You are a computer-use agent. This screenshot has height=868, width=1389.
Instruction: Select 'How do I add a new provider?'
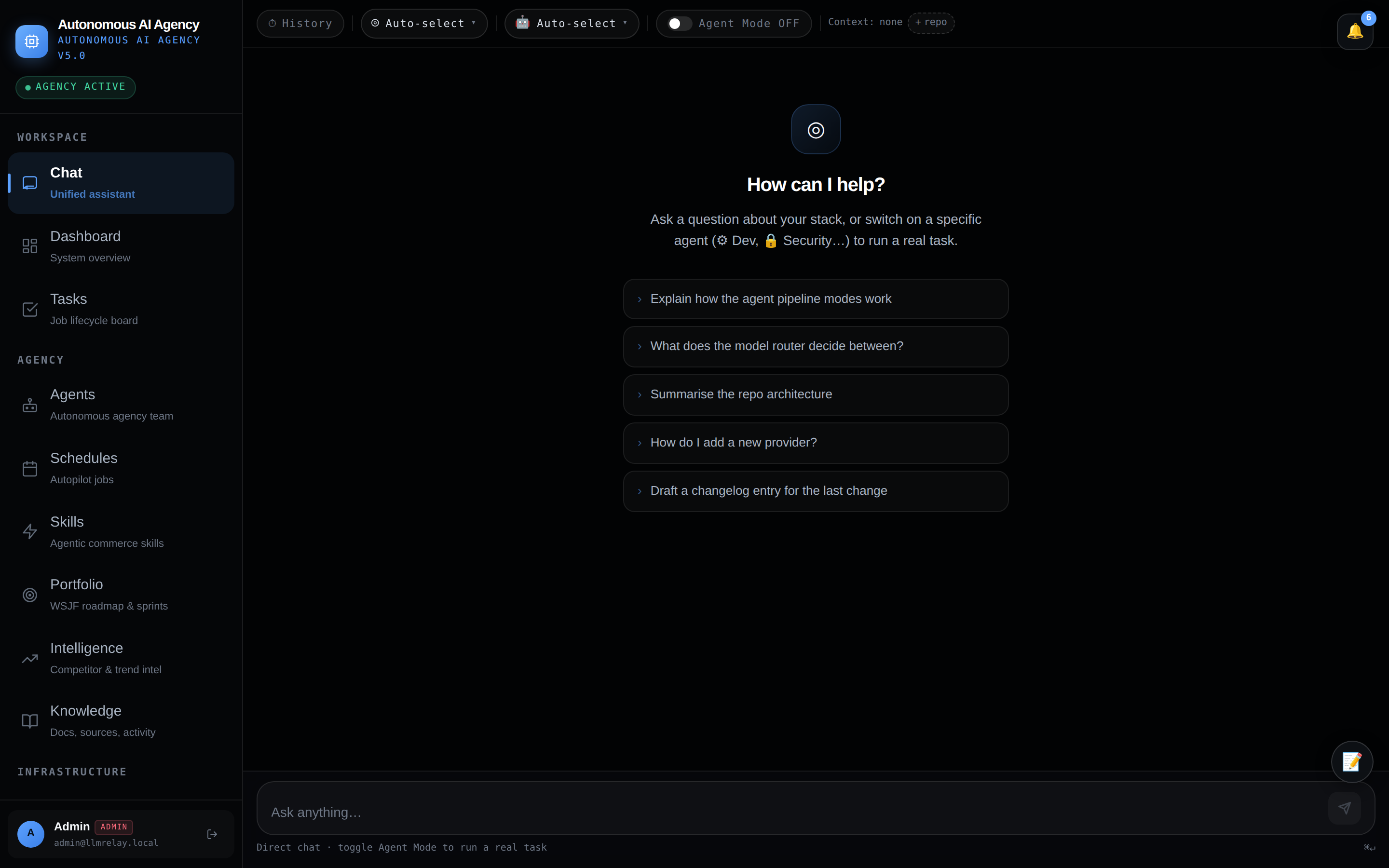coord(816,443)
